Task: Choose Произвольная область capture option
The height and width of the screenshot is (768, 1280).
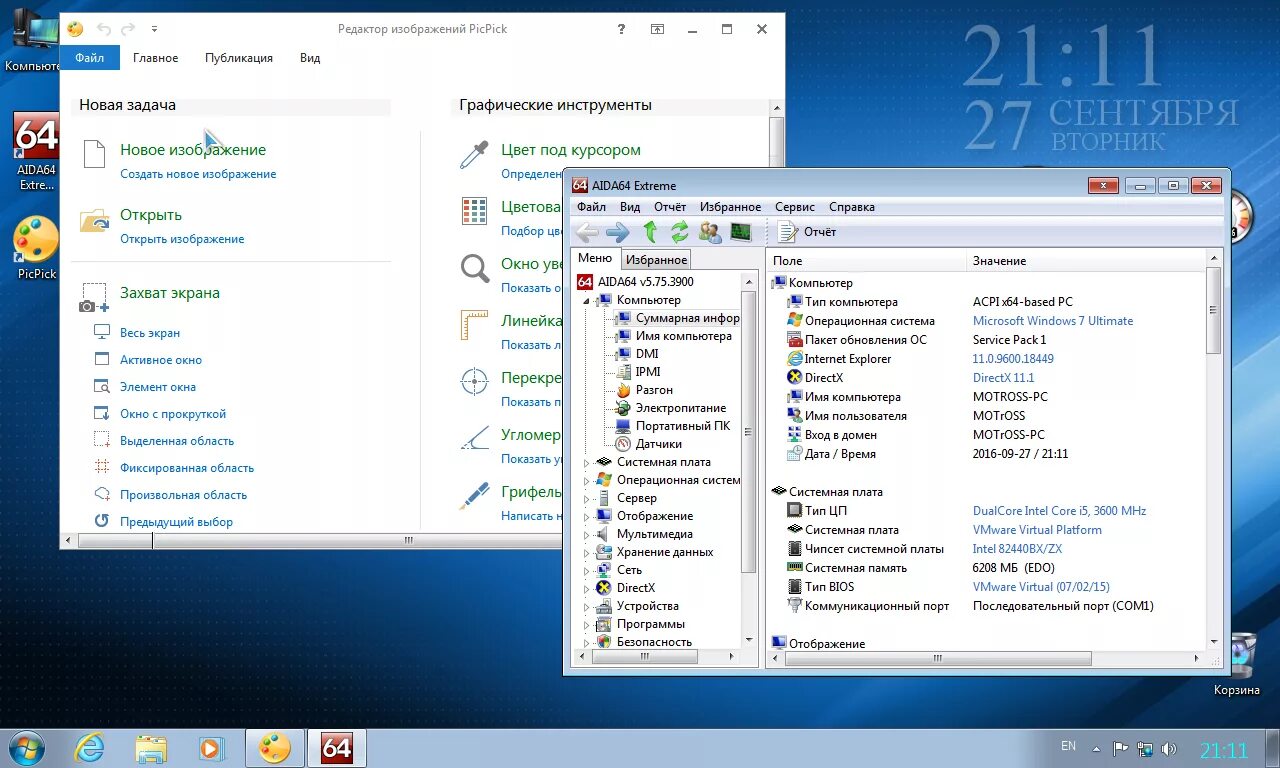Action: [x=183, y=495]
